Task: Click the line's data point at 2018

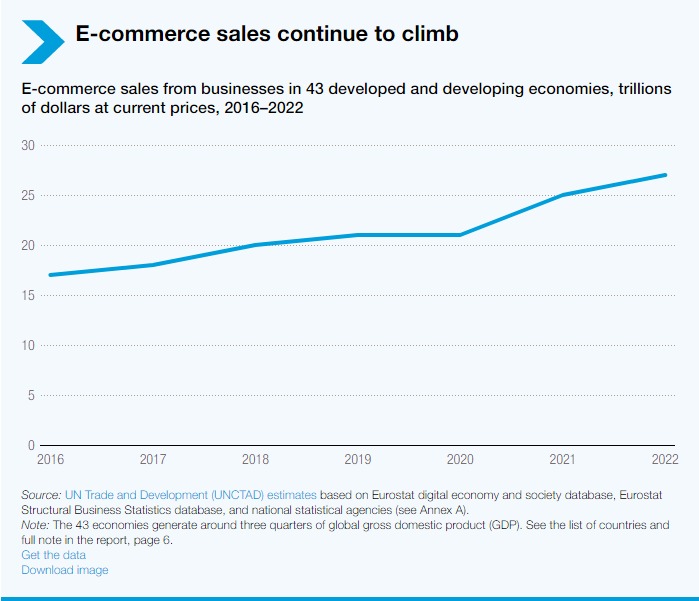Action: point(256,245)
